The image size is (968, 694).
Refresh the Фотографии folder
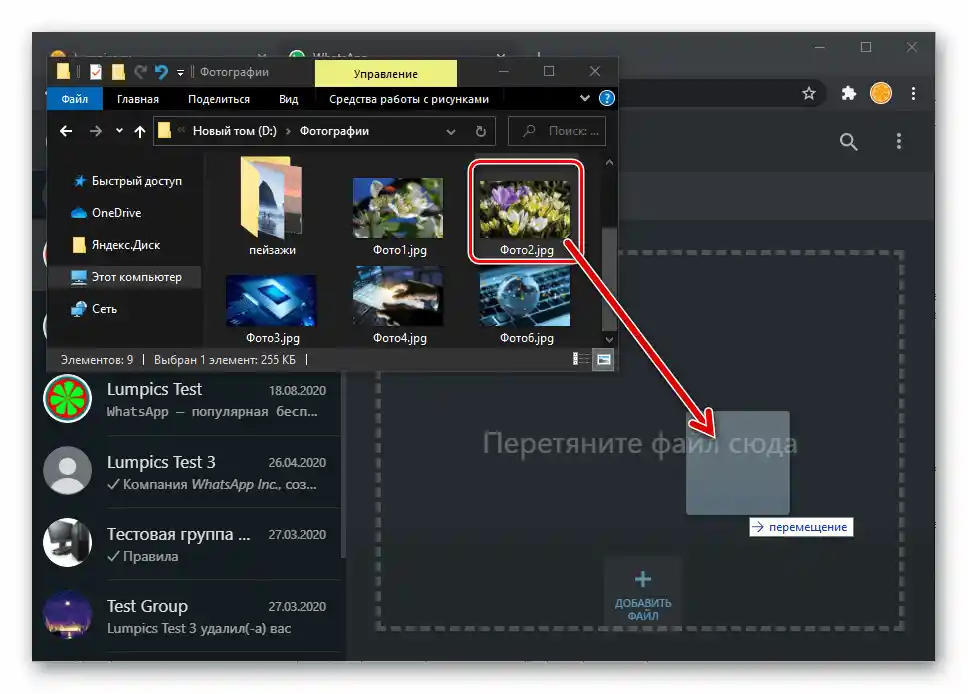pyautogui.click(x=481, y=132)
